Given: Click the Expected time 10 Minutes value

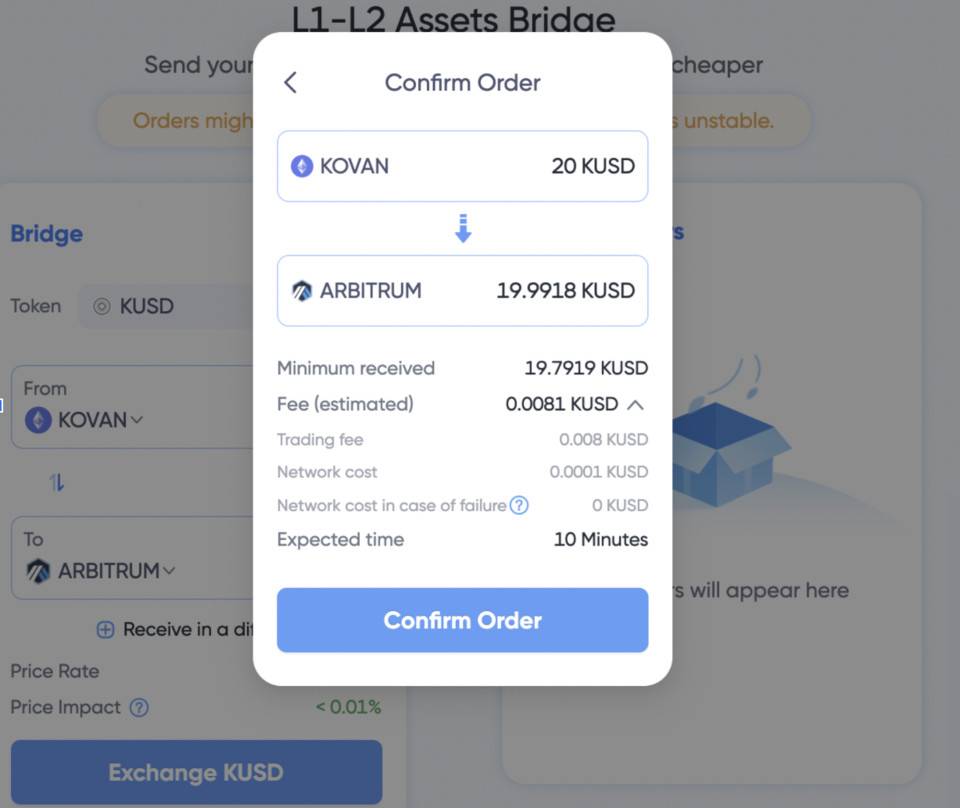Looking at the screenshot, I should coord(600,540).
